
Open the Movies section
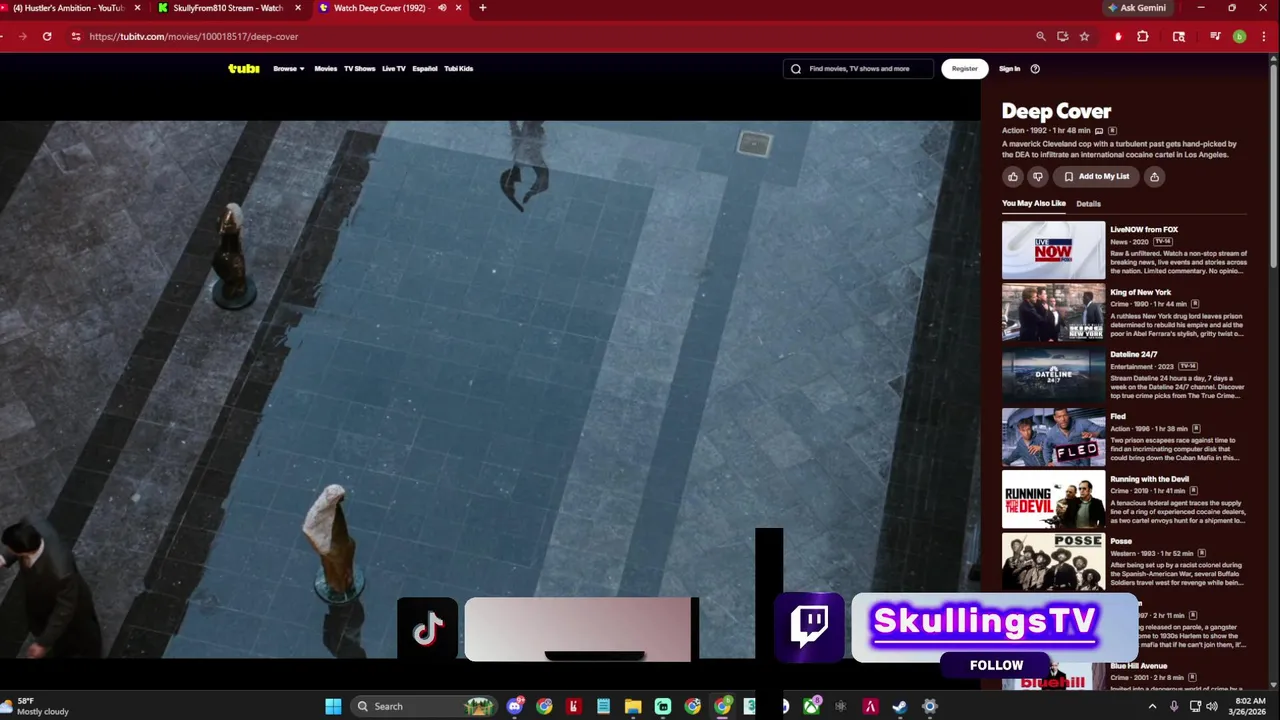coord(326,69)
